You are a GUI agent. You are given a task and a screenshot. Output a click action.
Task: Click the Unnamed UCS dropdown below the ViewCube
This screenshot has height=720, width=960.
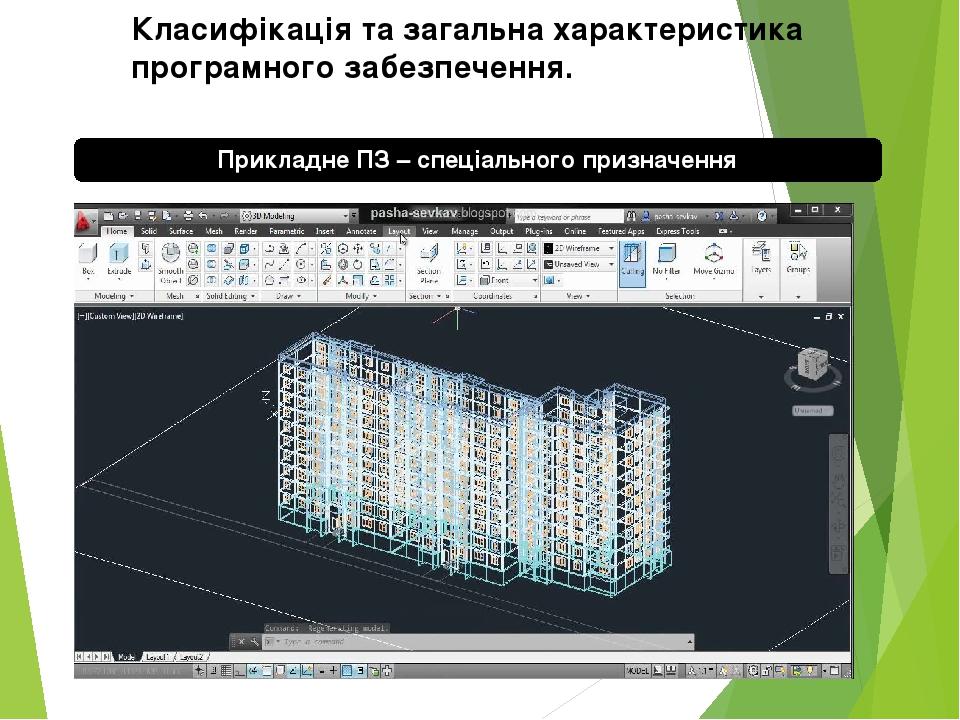(x=812, y=411)
